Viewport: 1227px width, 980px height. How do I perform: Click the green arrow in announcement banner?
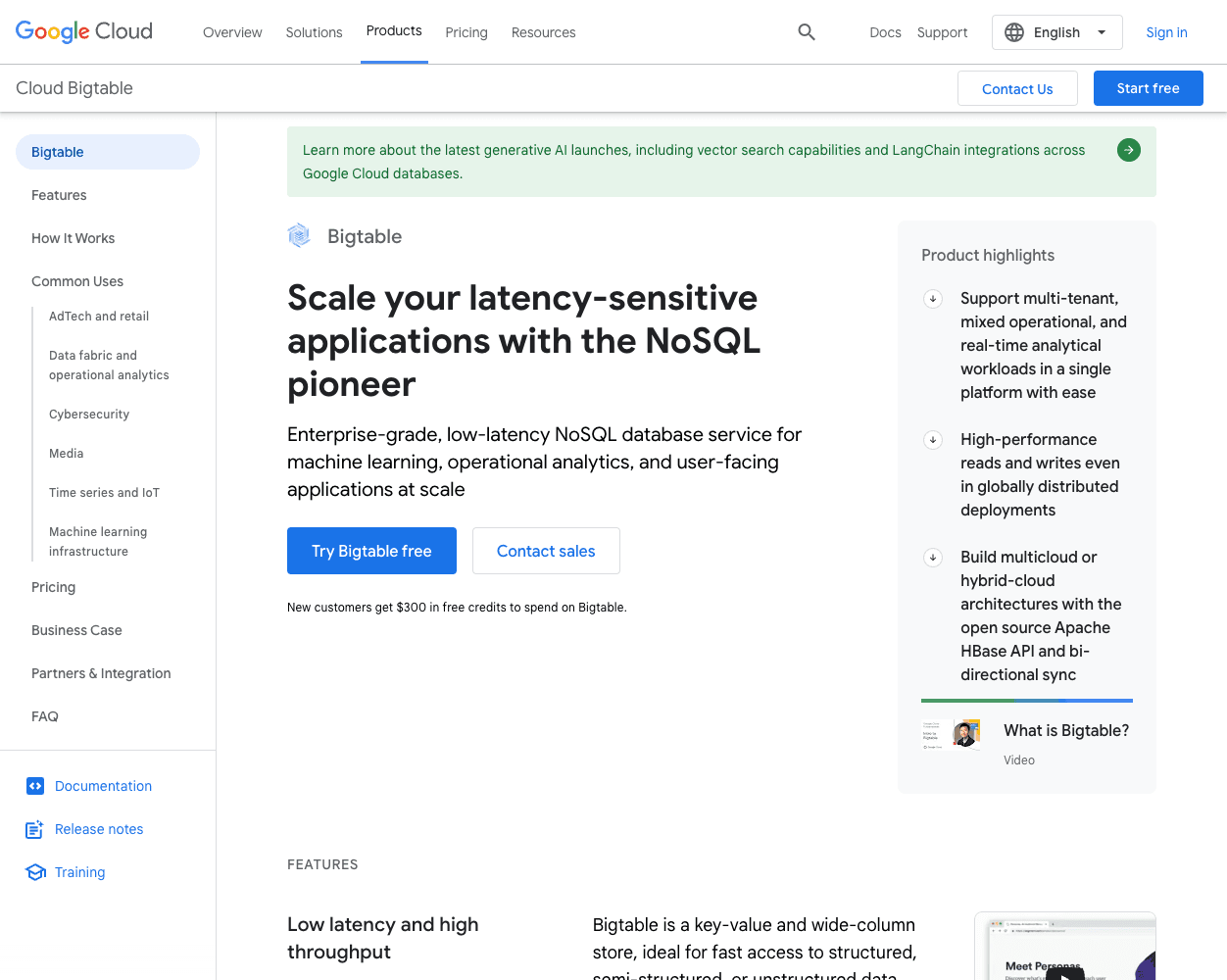click(x=1129, y=150)
